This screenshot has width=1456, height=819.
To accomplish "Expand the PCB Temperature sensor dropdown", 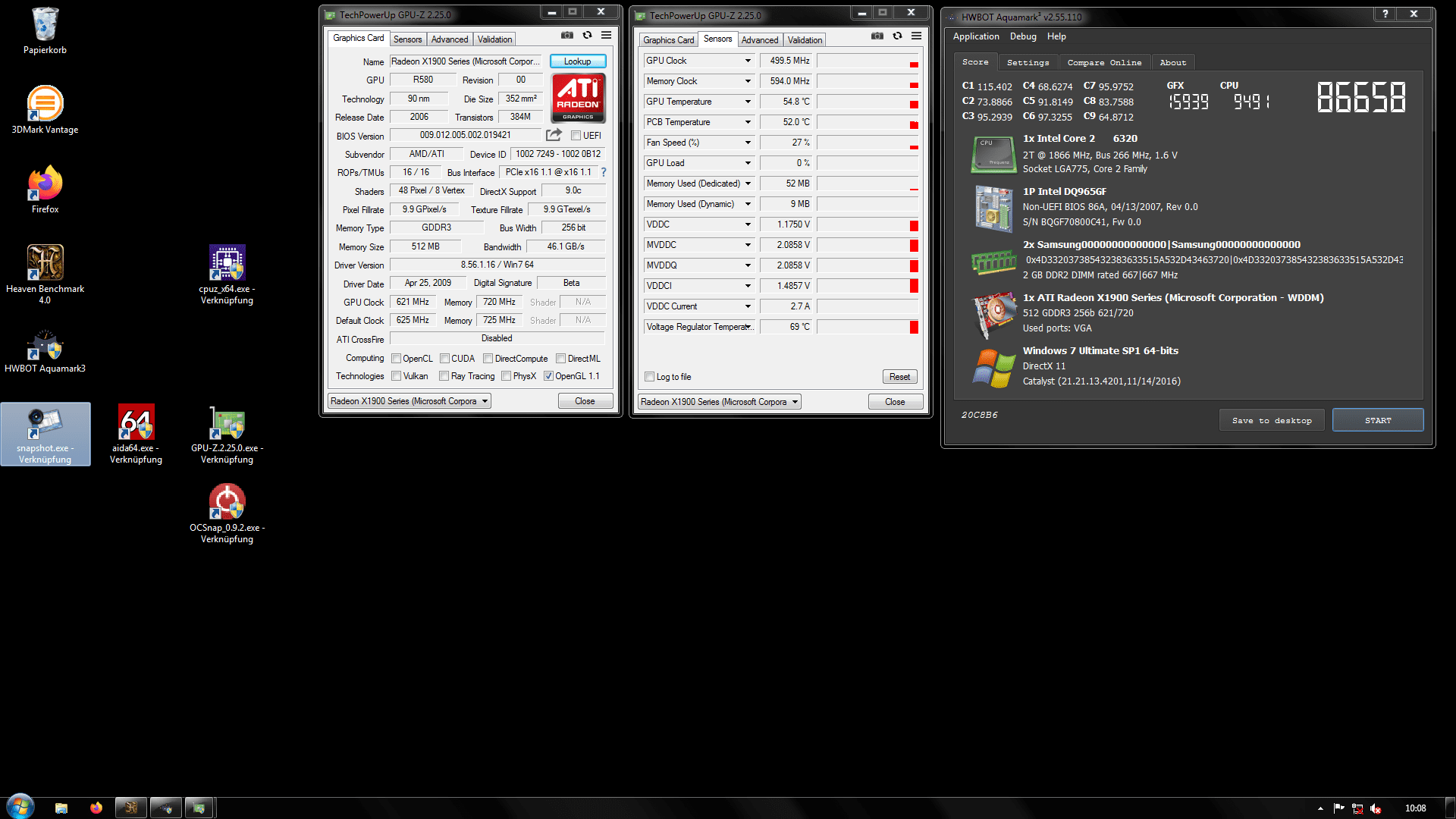I will (747, 122).
